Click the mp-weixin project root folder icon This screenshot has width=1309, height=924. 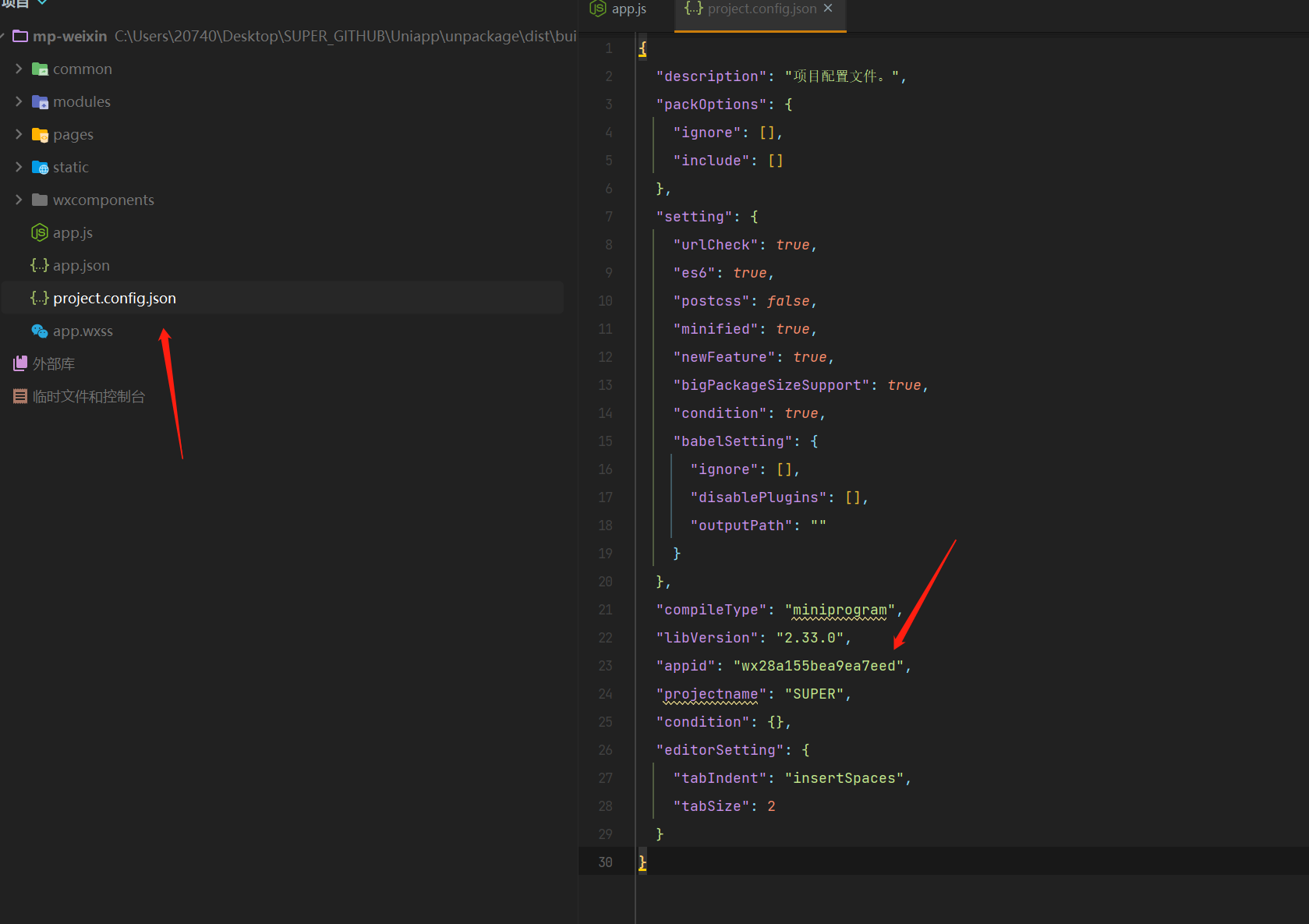point(20,36)
